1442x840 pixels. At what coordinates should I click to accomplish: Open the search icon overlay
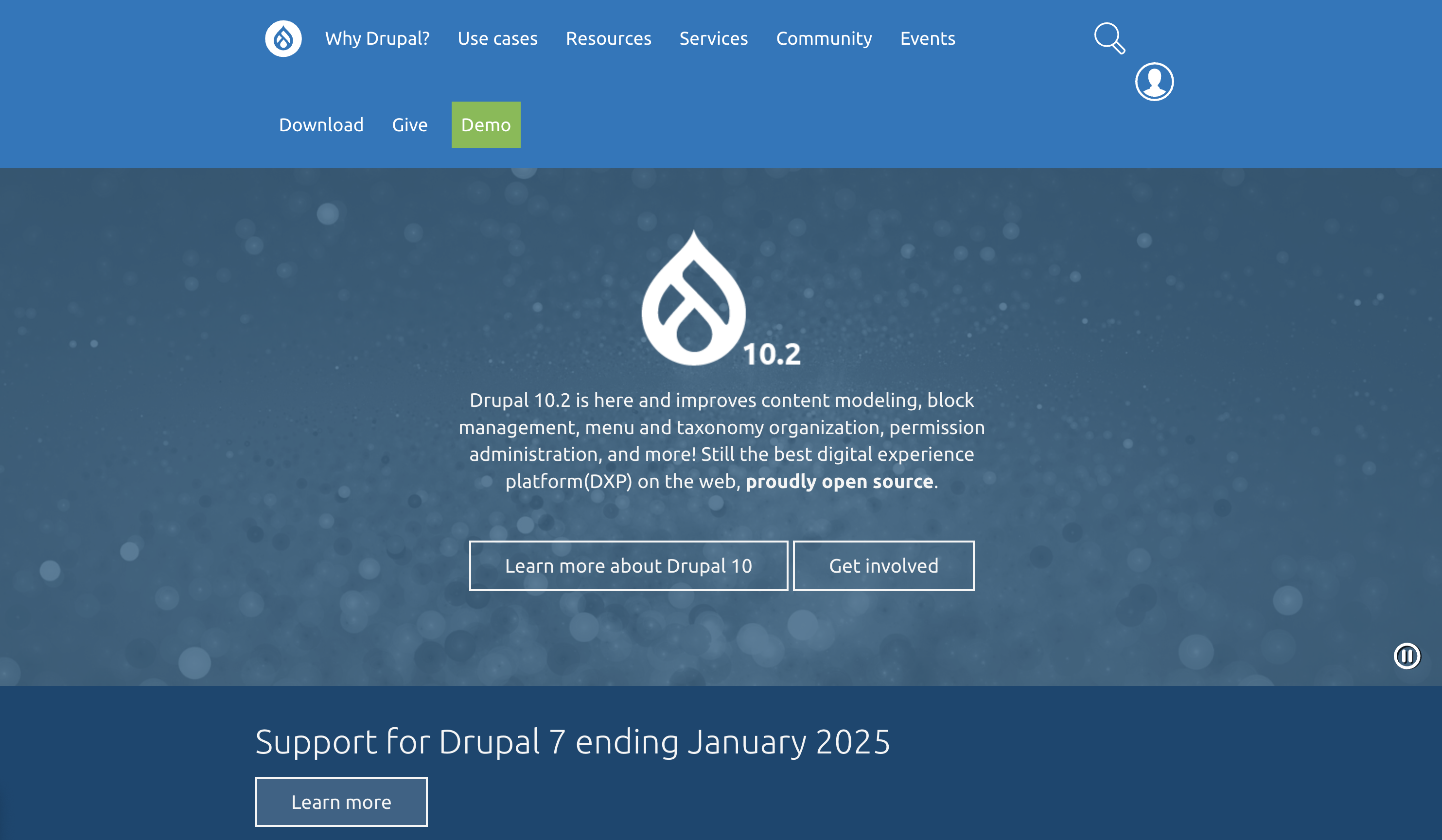tap(1110, 38)
